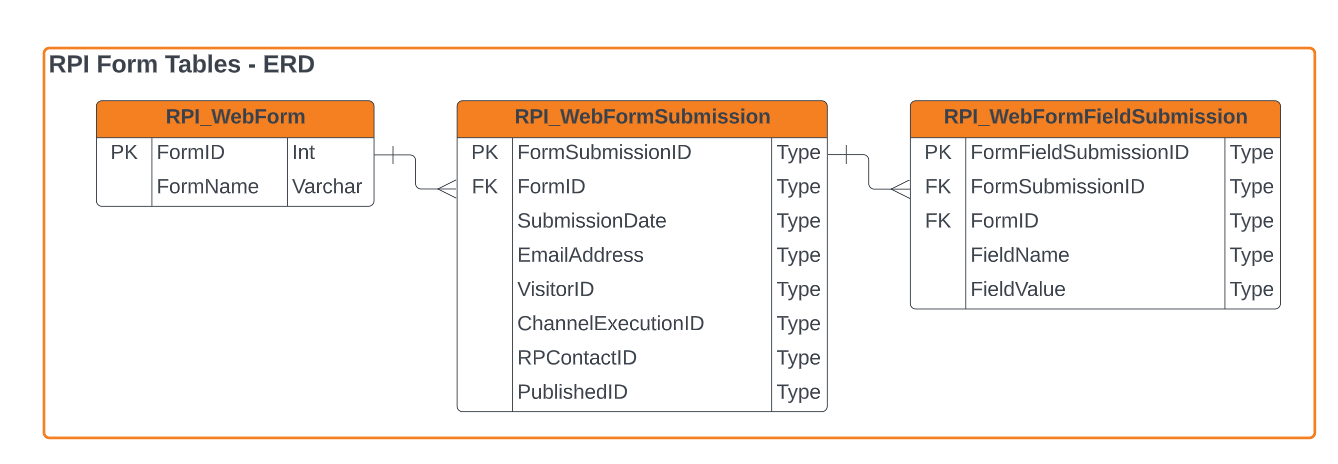Viewport: 1338px width, 464px height.
Task: Click the FieldName field
Action: (x=1020, y=255)
